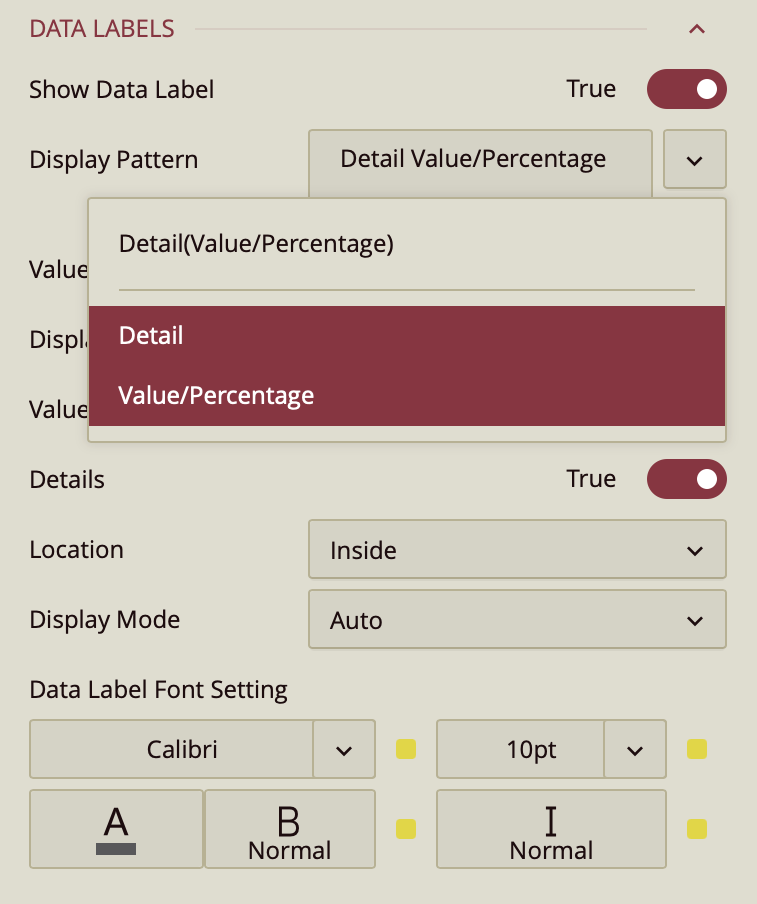Choose the Detail option in dropdown

(x=151, y=336)
